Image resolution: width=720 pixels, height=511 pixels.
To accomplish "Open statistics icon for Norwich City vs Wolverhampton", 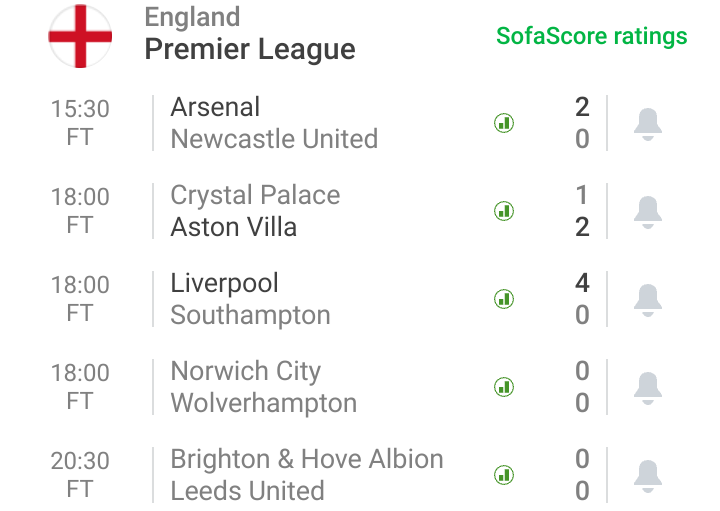I will coord(504,387).
